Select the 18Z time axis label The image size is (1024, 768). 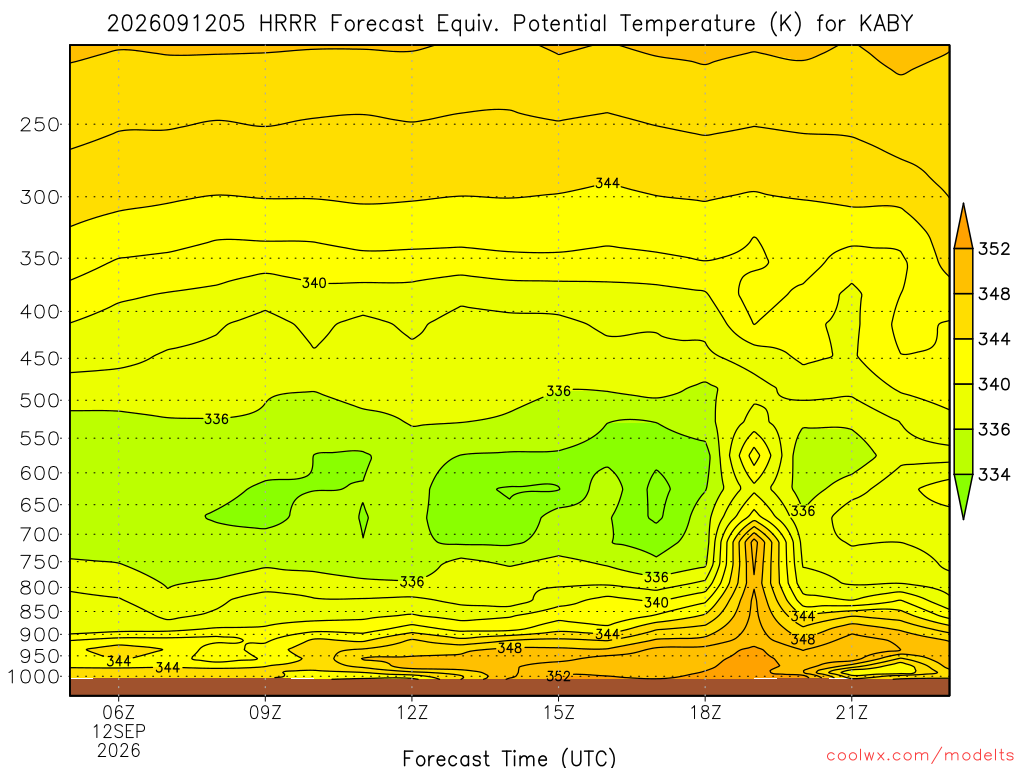point(706,712)
